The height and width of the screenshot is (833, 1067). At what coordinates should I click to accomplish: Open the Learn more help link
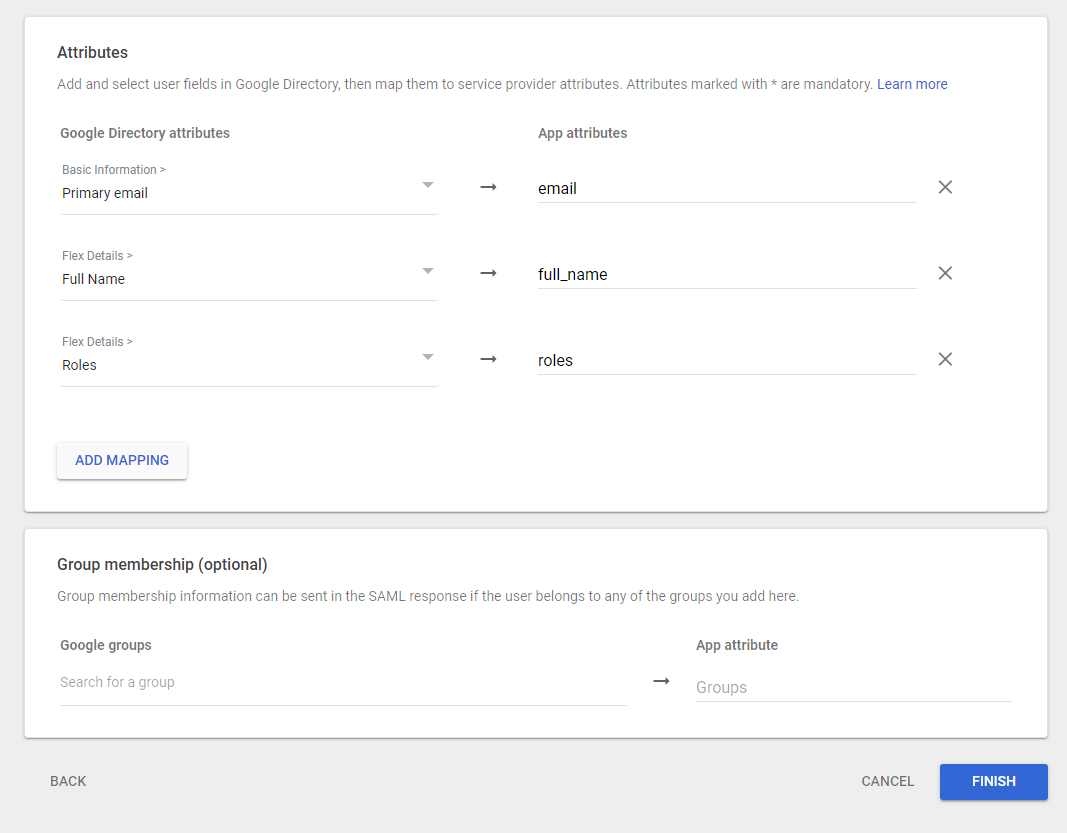coord(912,84)
